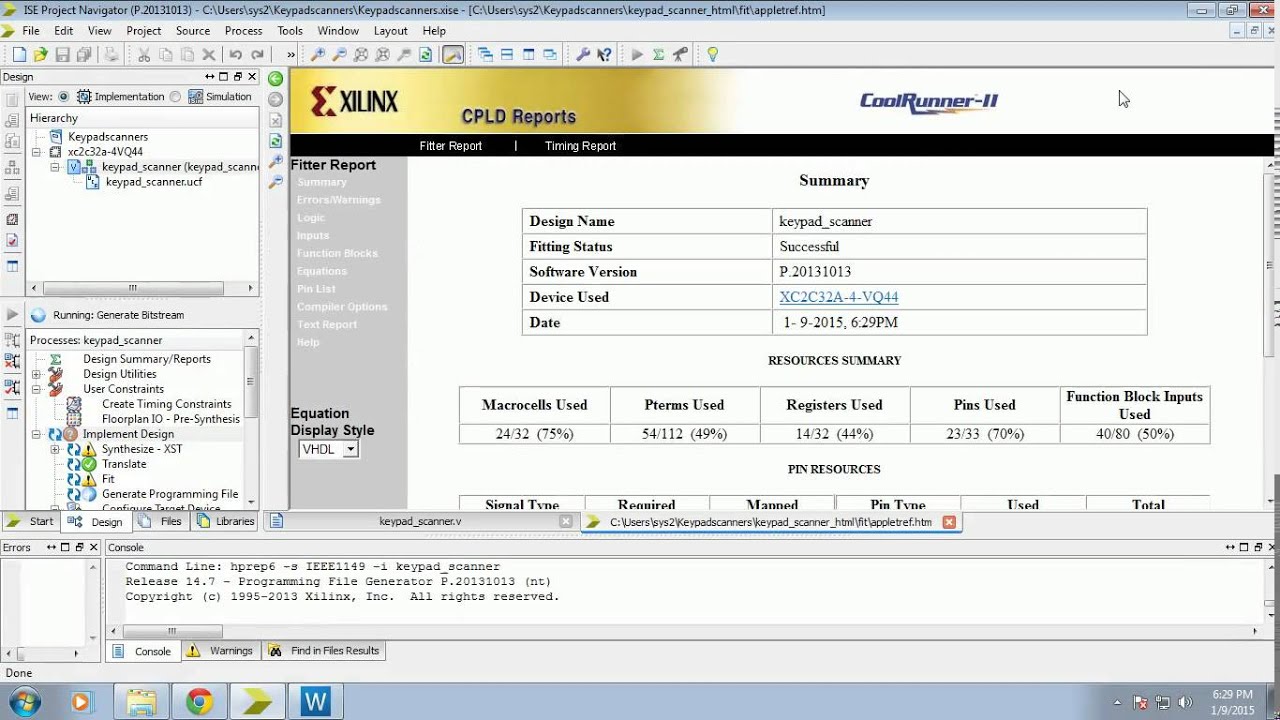Image resolution: width=1280 pixels, height=720 pixels.
Task: Click the New file toolbar icon
Action: (x=19, y=55)
